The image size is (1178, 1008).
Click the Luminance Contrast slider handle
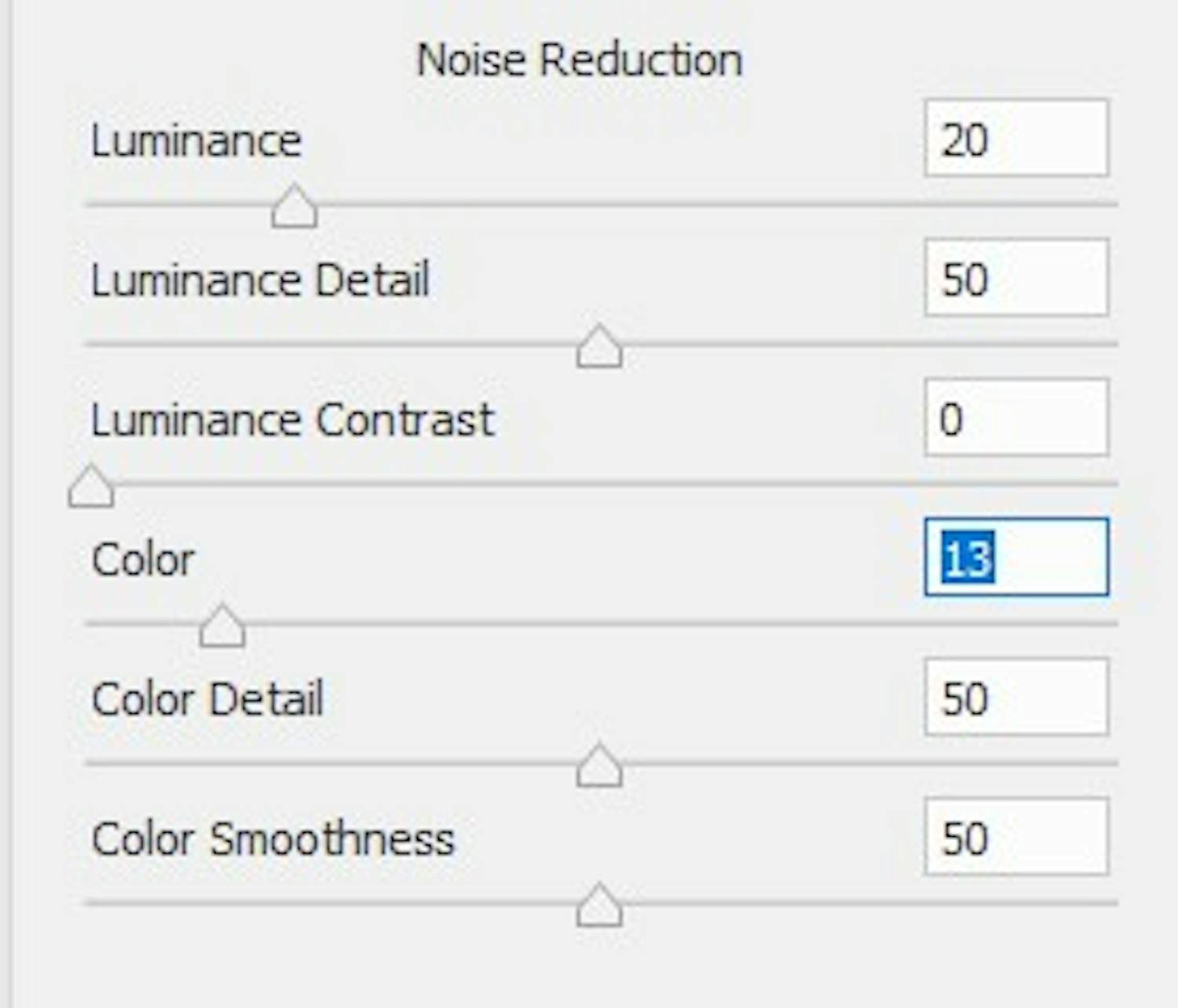[90, 485]
